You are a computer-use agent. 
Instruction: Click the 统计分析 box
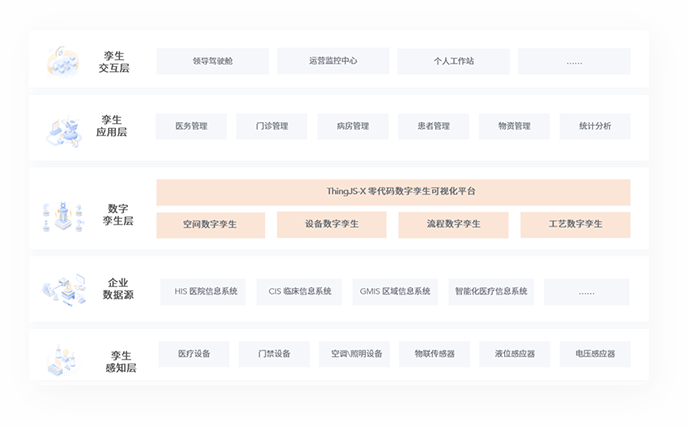coord(595,126)
